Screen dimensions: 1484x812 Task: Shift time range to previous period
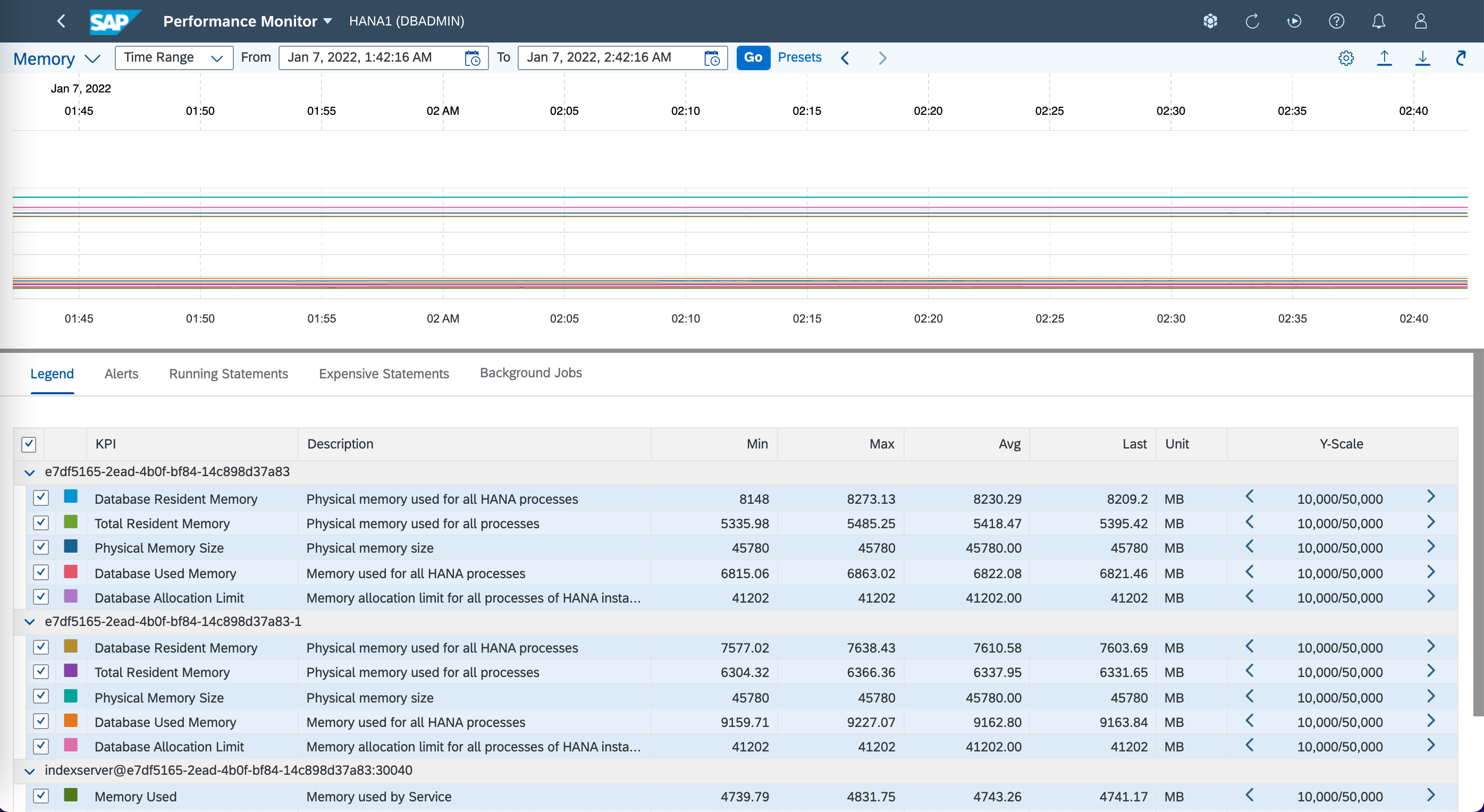click(x=845, y=57)
